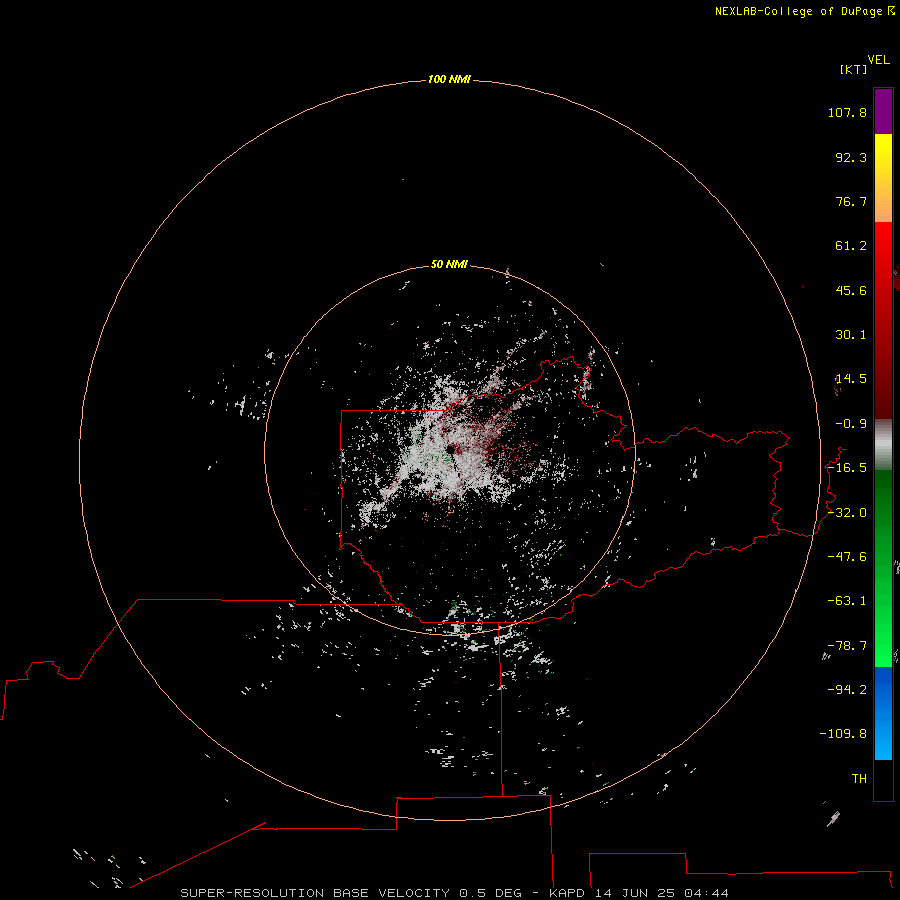900x900 pixels.
Task: Click the [KT] units label
Action: tap(854, 69)
